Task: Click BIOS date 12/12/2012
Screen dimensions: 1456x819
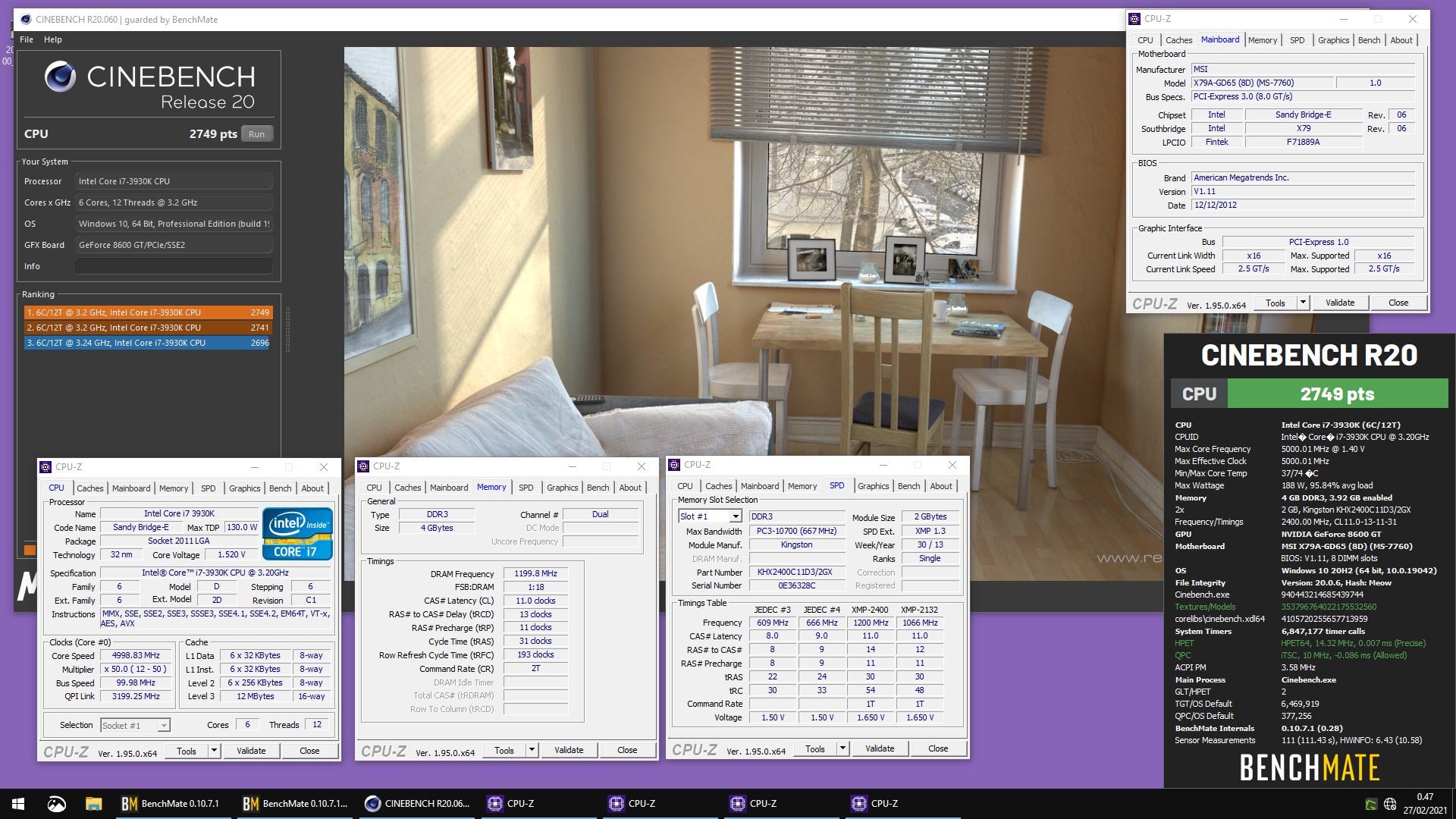Action: [1303, 205]
